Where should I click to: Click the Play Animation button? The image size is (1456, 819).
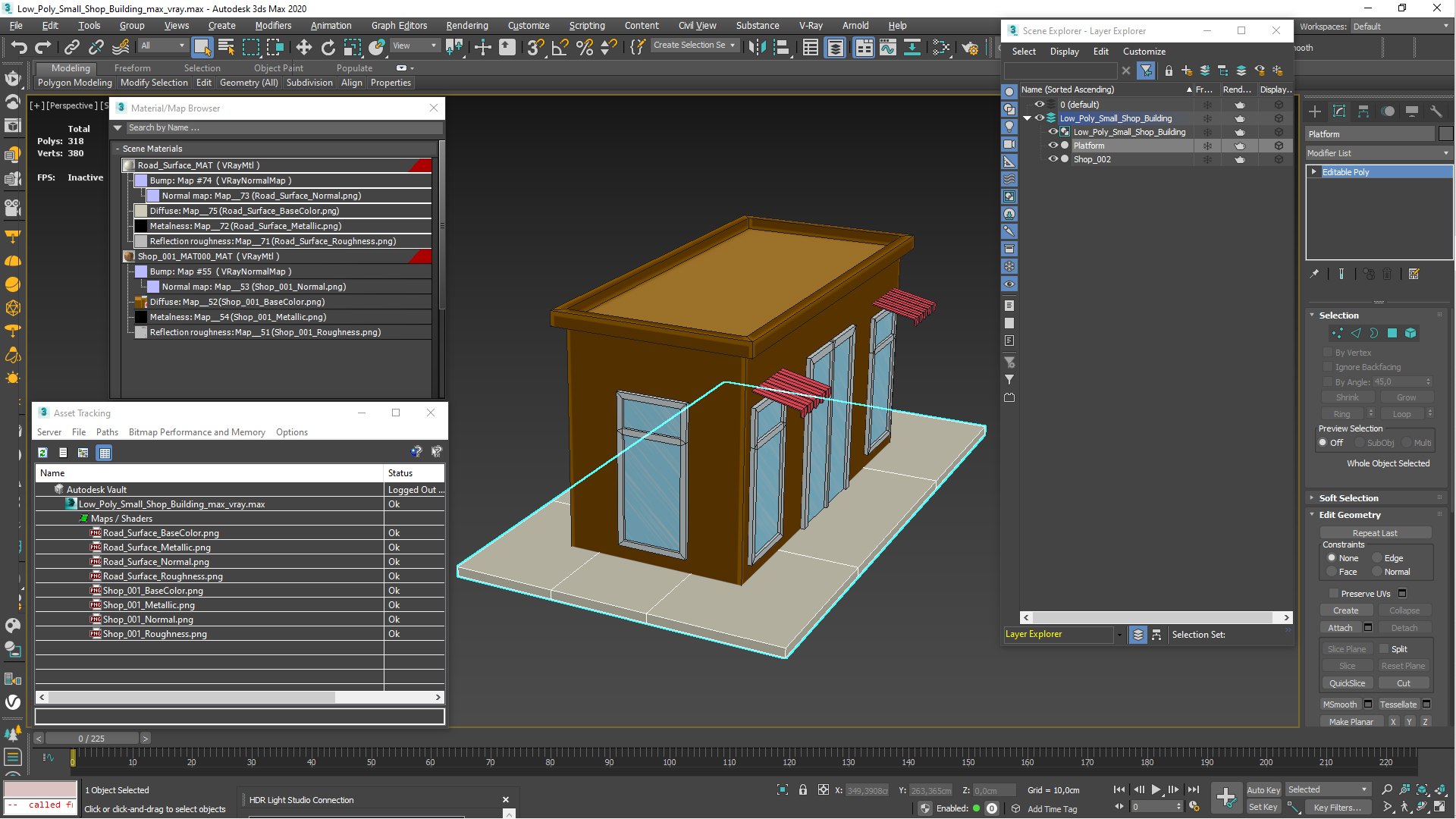tap(1156, 789)
